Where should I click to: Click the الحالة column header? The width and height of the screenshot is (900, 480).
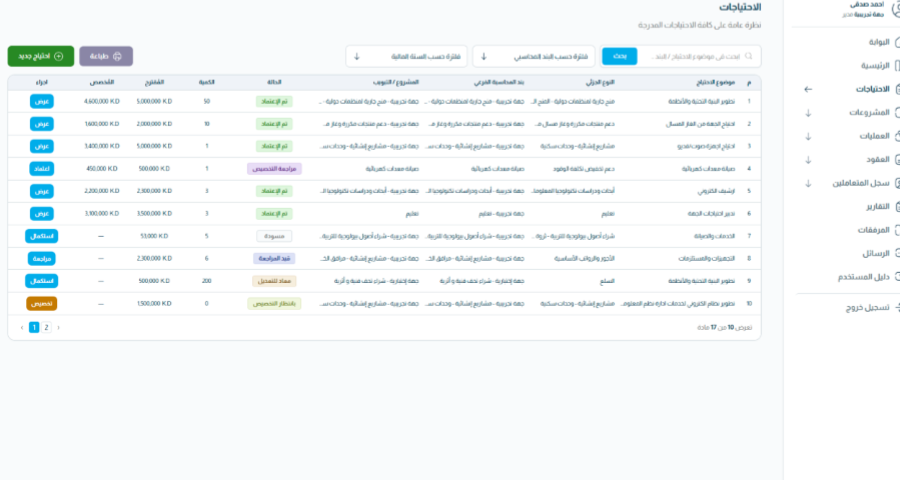[274, 83]
